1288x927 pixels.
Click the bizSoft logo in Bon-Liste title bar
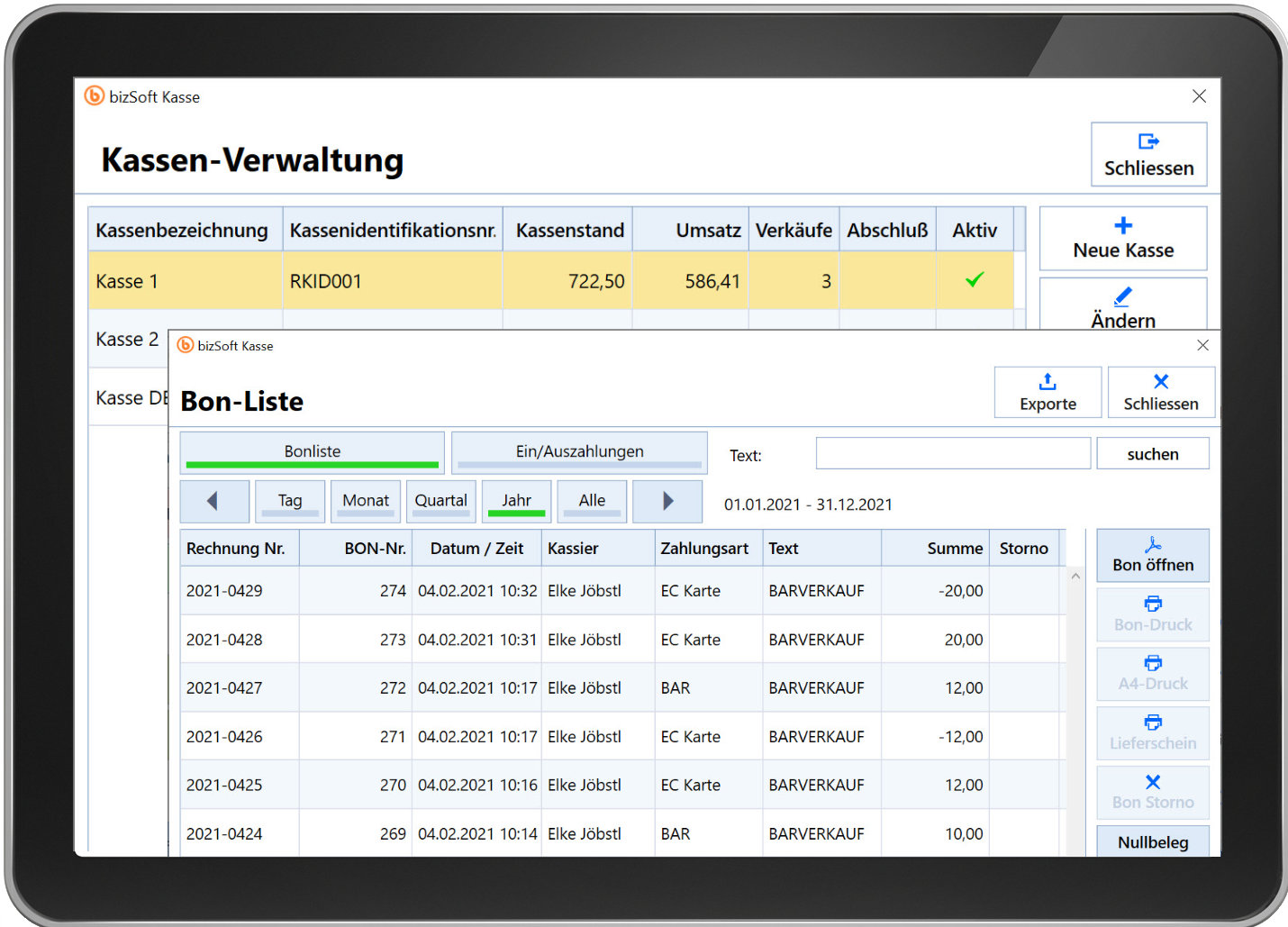click(186, 345)
